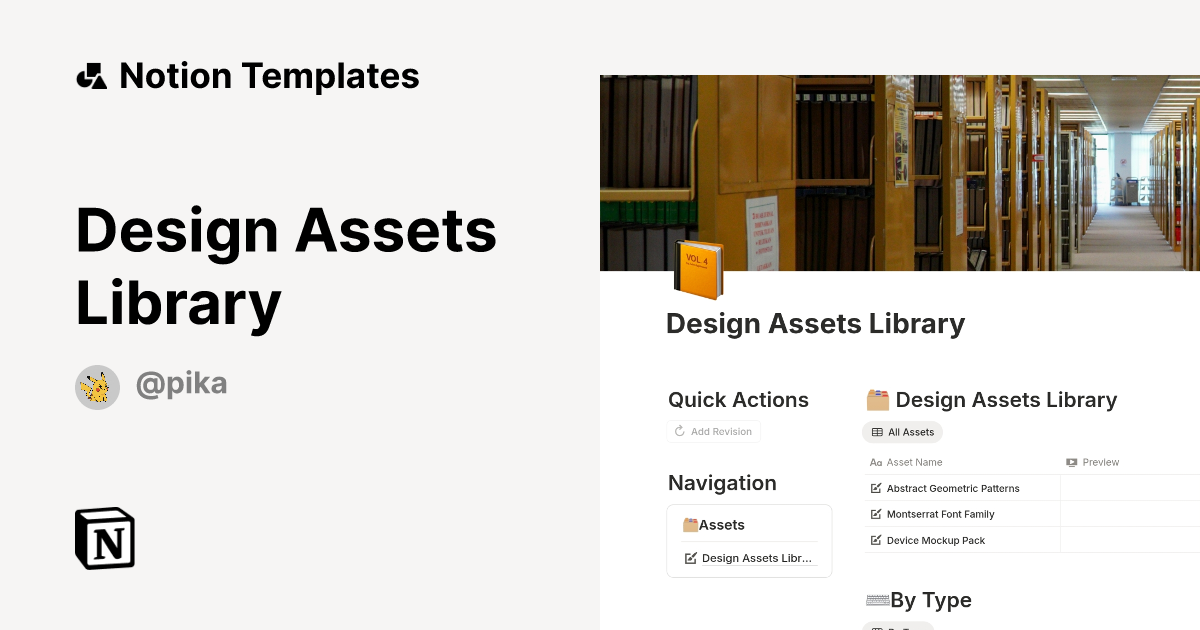Follow the @pika author link
The height and width of the screenshot is (630, 1200).
click(x=181, y=385)
